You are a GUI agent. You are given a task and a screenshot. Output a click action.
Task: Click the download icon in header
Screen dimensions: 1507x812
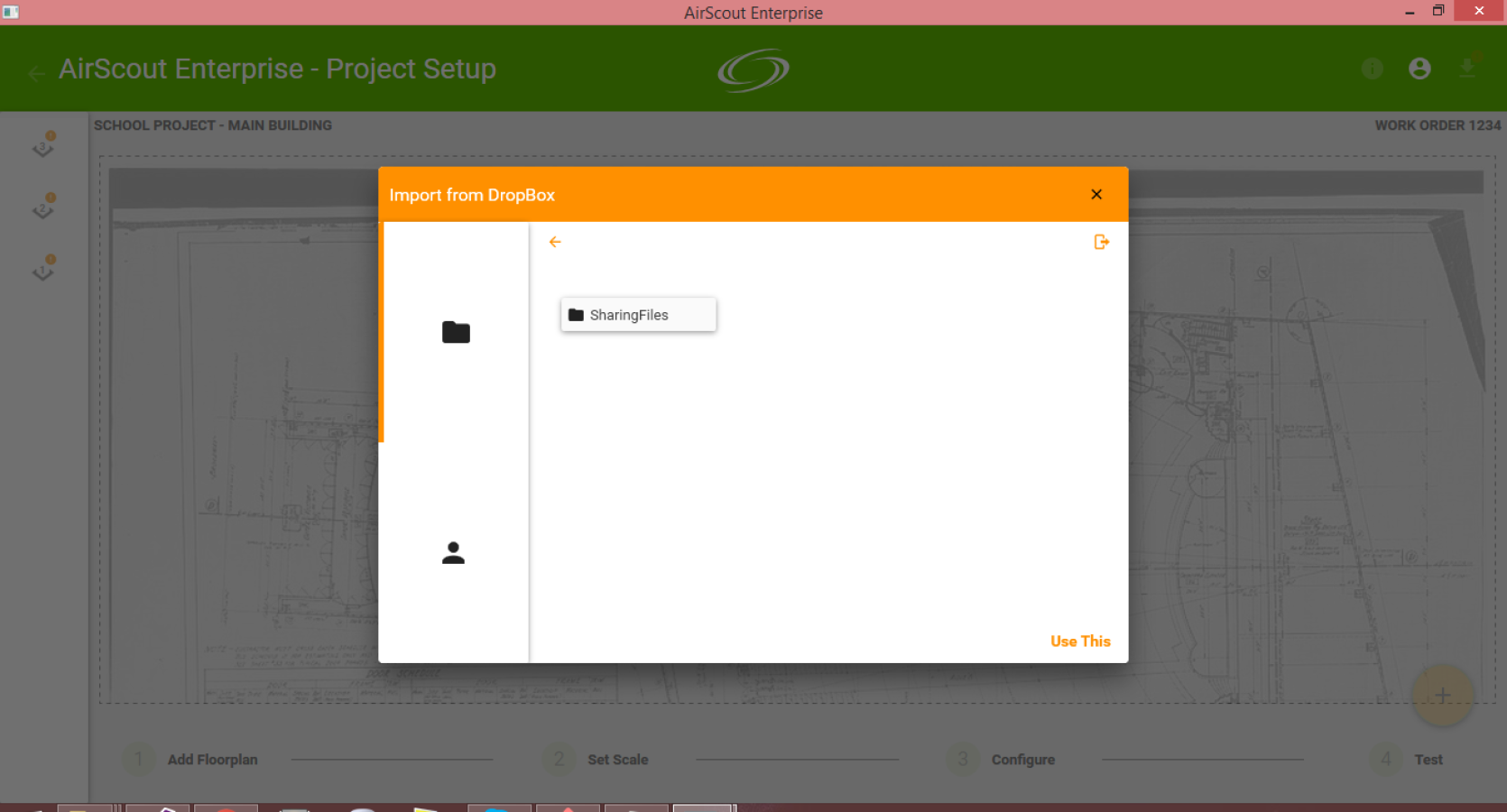coord(1467,68)
